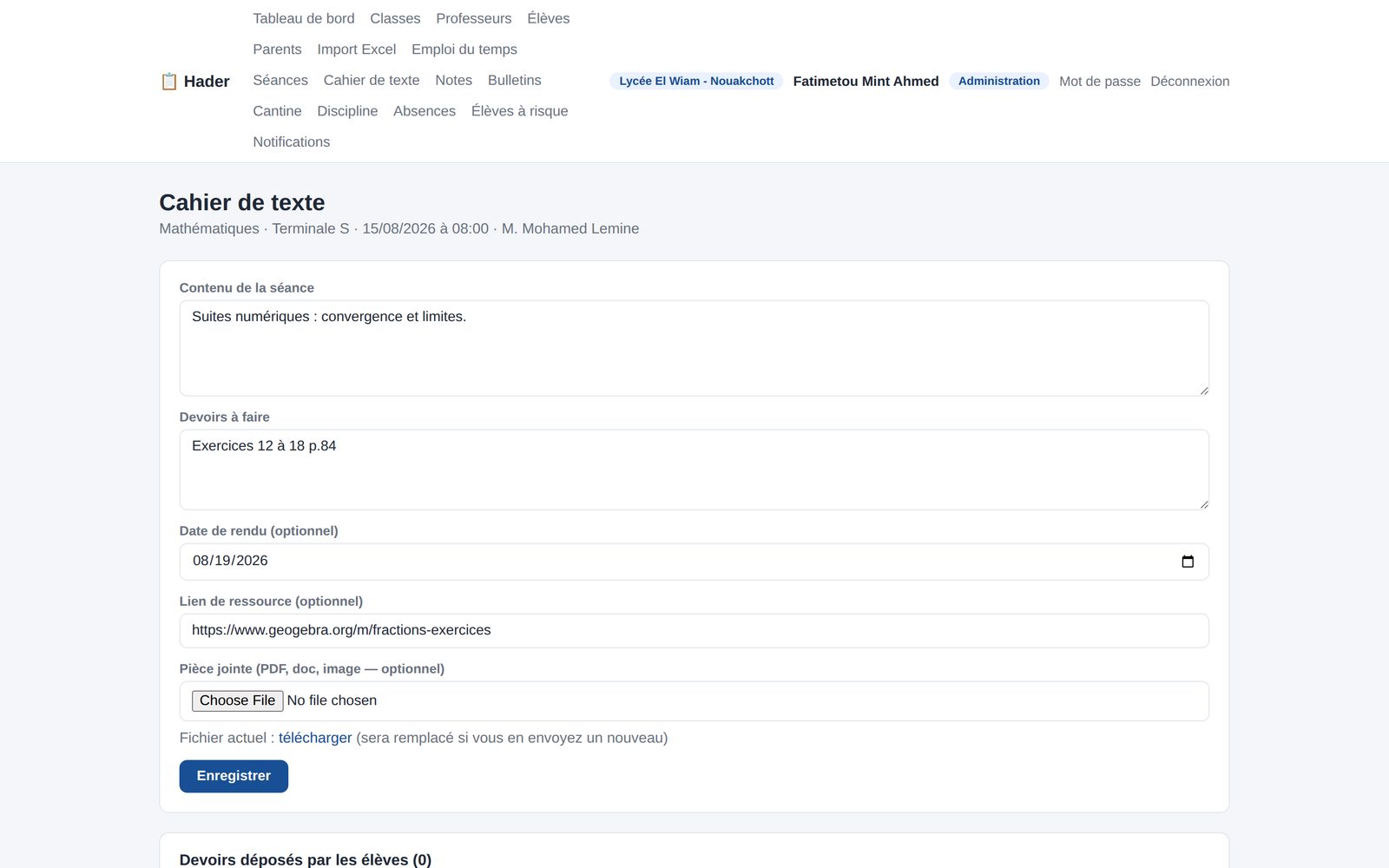
Task: Click the Devoirs déposés par les élèves heading
Action: coord(306,859)
